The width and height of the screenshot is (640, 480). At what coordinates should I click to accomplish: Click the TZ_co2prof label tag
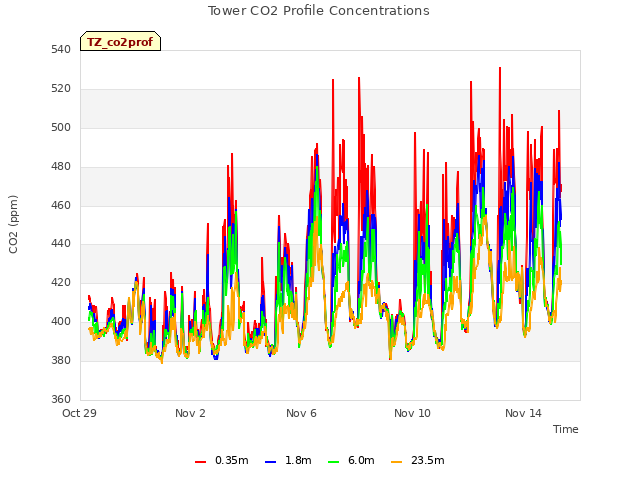[x=120, y=41]
